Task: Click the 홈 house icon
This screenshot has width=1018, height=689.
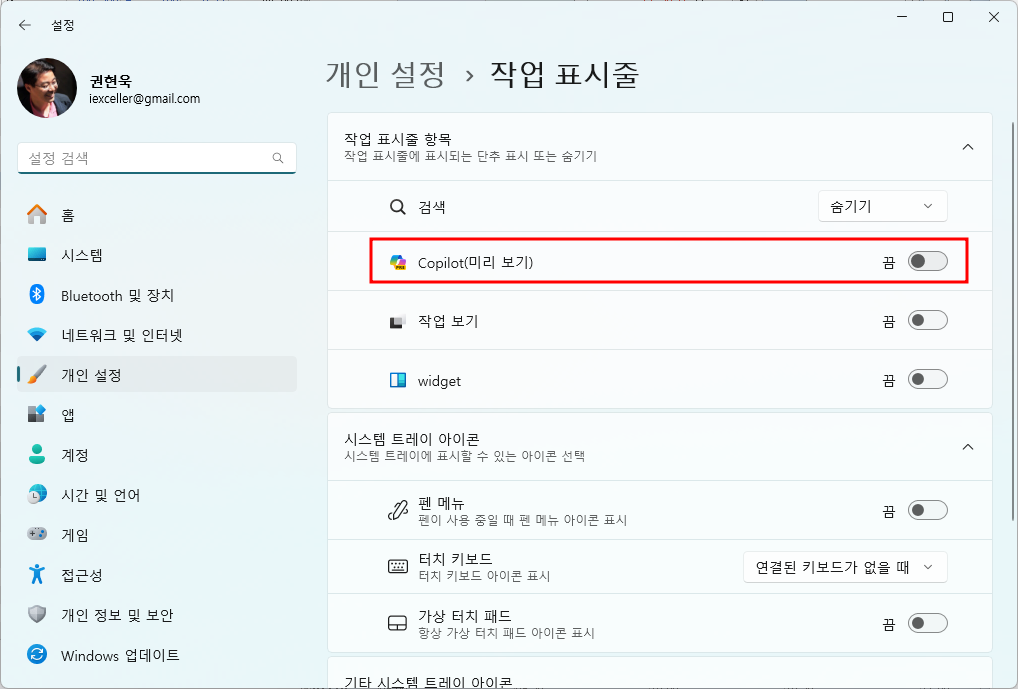Action: pyautogui.click(x=37, y=214)
